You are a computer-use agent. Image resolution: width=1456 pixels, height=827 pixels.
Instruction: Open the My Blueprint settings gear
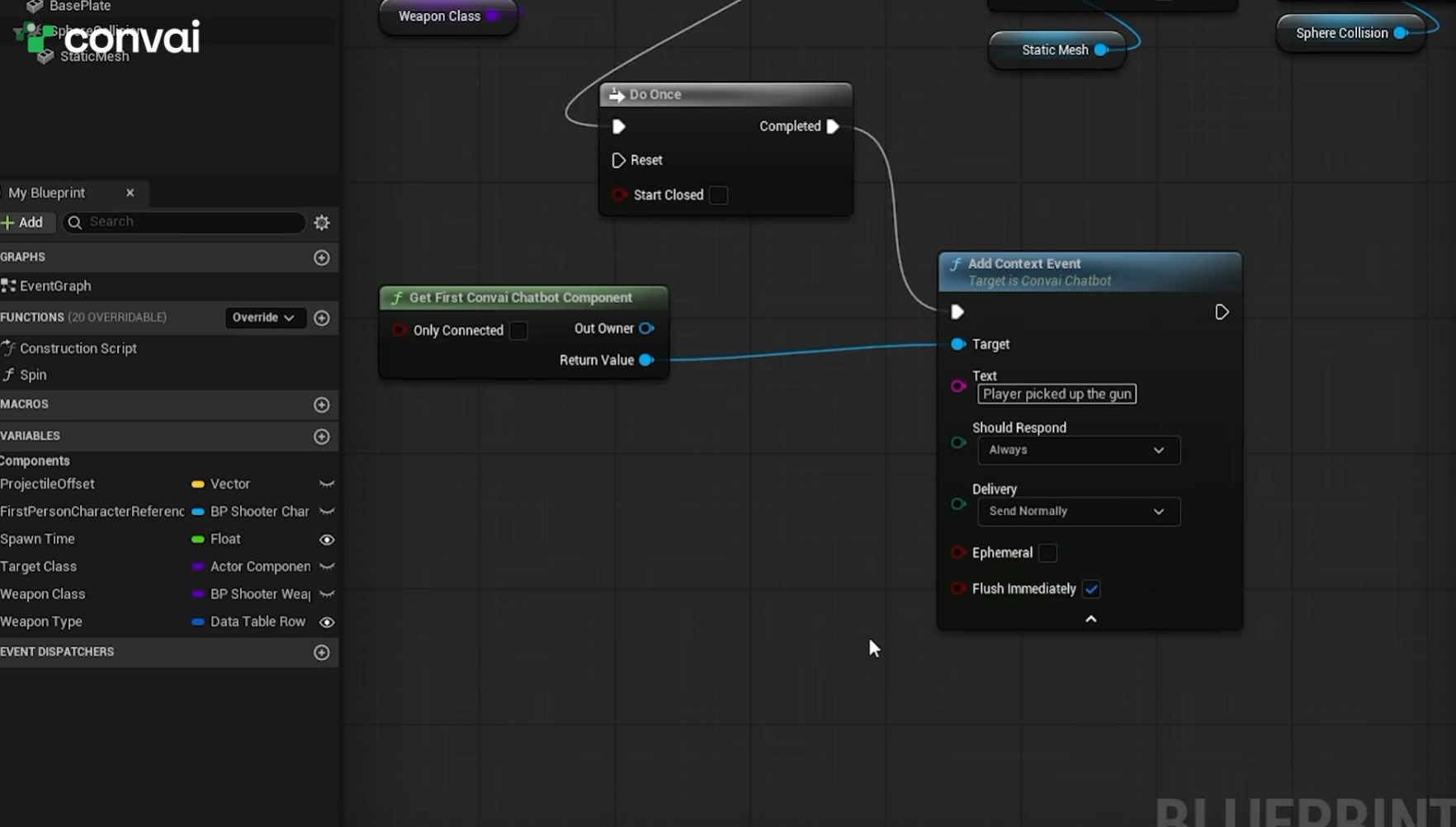322,222
